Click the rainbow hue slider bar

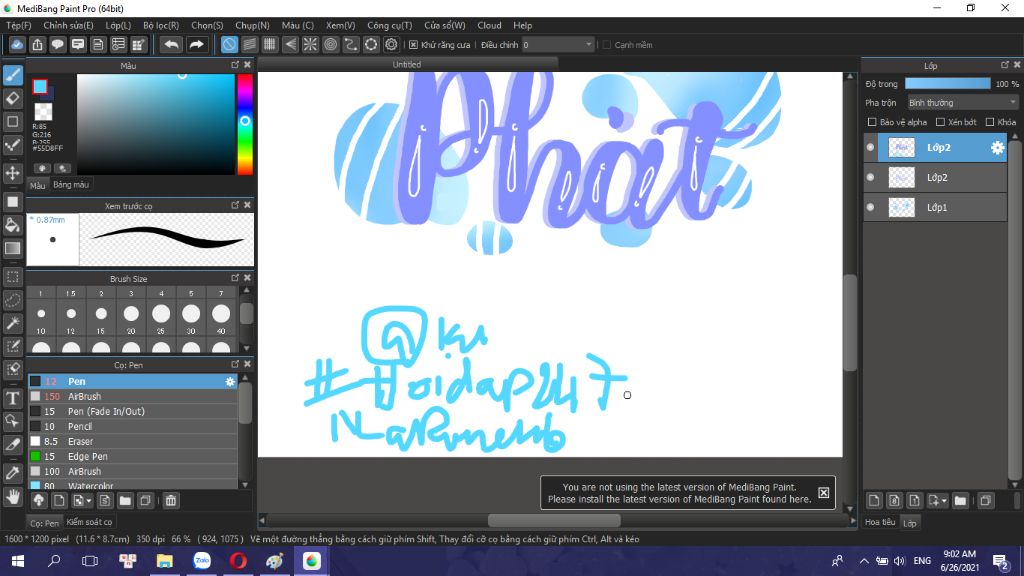(245, 124)
